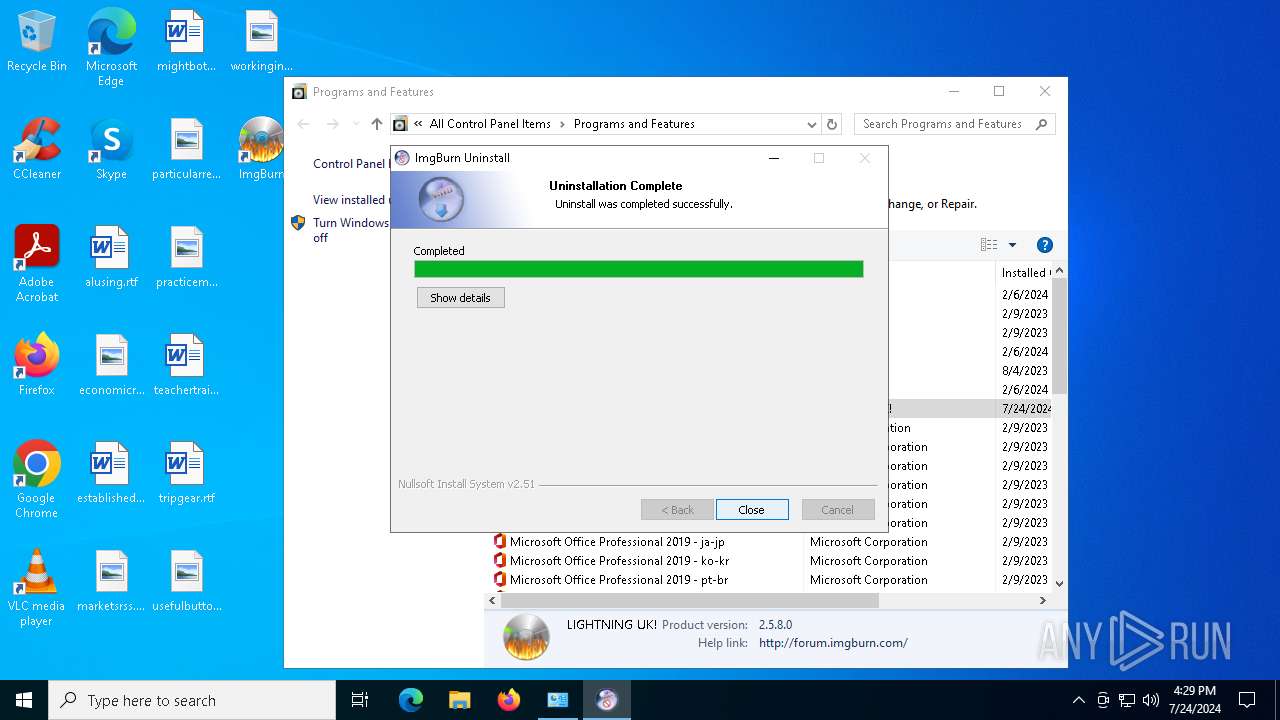Open Edge from the taskbar
The width and height of the screenshot is (1280, 720).
point(411,700)
